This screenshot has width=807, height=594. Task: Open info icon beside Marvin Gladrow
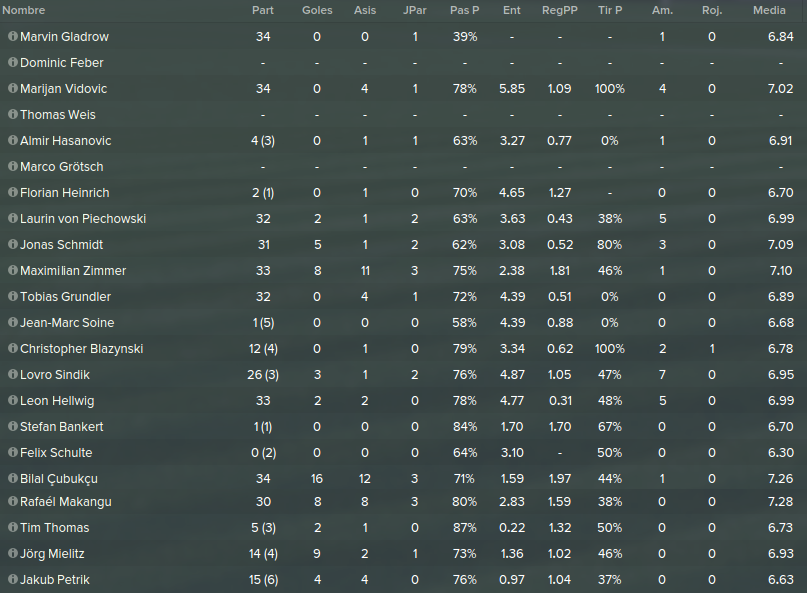13,37
